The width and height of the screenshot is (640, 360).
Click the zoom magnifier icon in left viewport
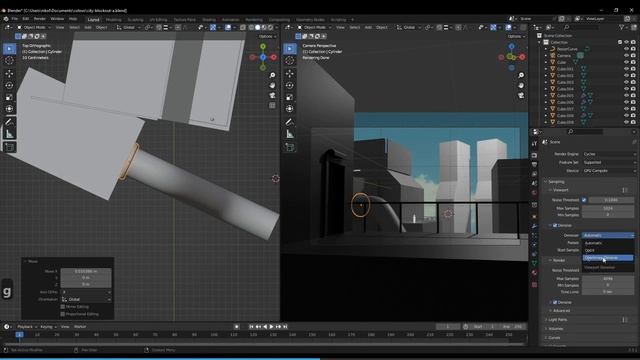click(x=272, y=76)
